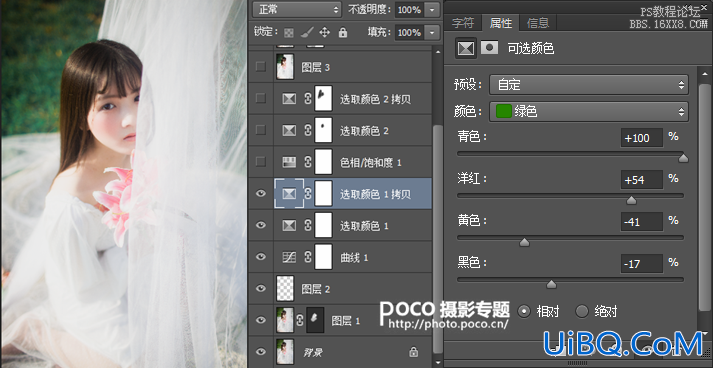713x368 pixels.
Task: Open the 填充 fill dropdown arrow
Action: 432,32
